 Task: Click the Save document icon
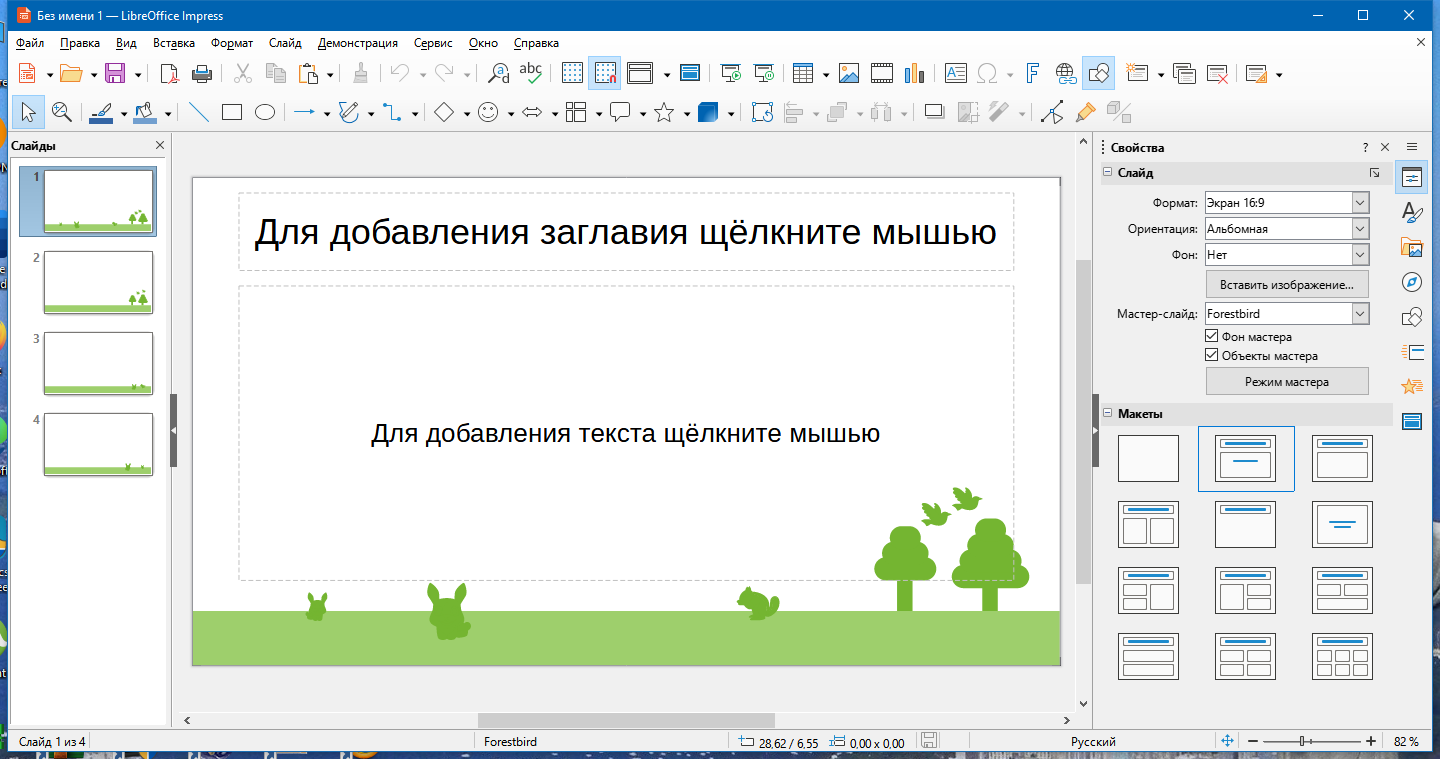click(x=114, y=73)
